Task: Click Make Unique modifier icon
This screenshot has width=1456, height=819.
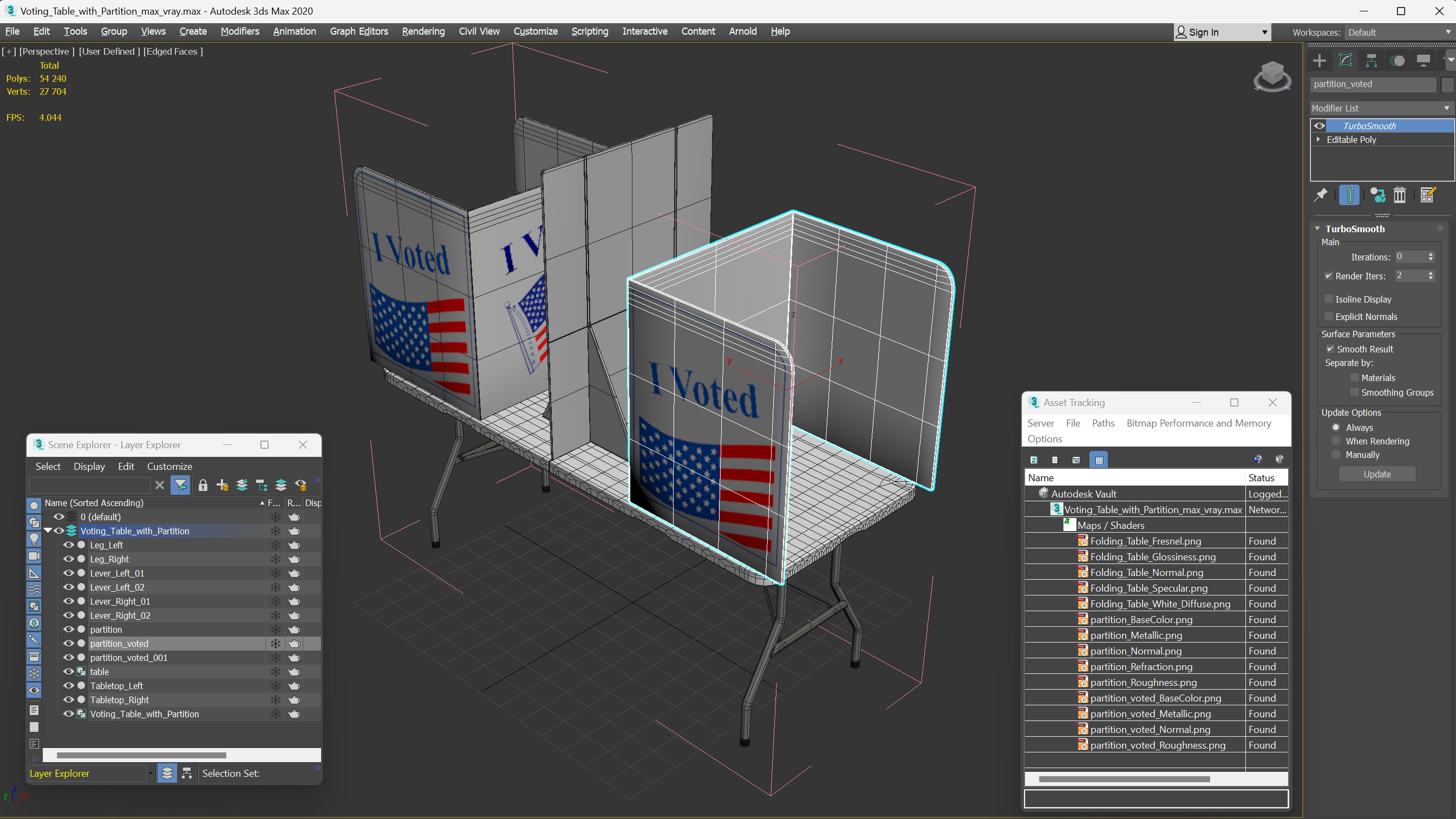Action: pyautogui.click(x=1377, y=195)
